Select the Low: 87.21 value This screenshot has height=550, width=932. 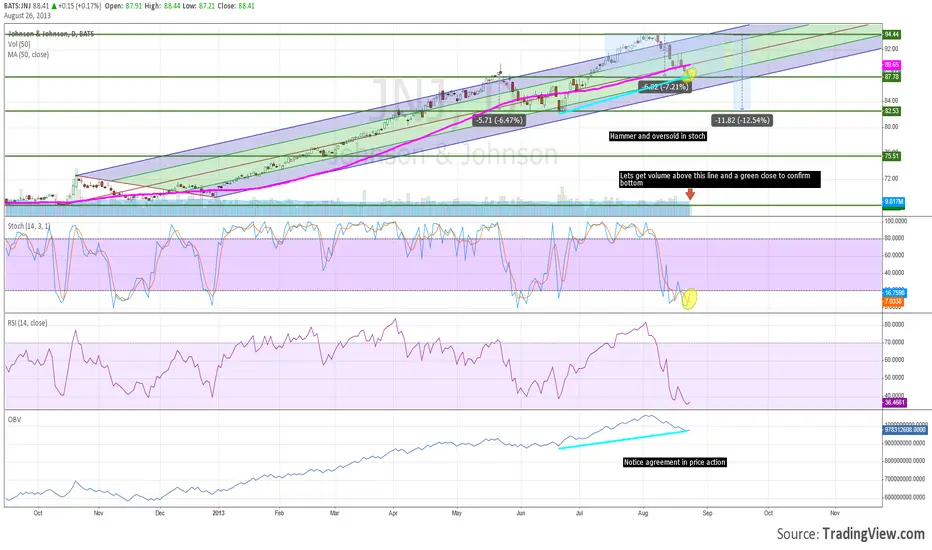click(x=200, y=6)
